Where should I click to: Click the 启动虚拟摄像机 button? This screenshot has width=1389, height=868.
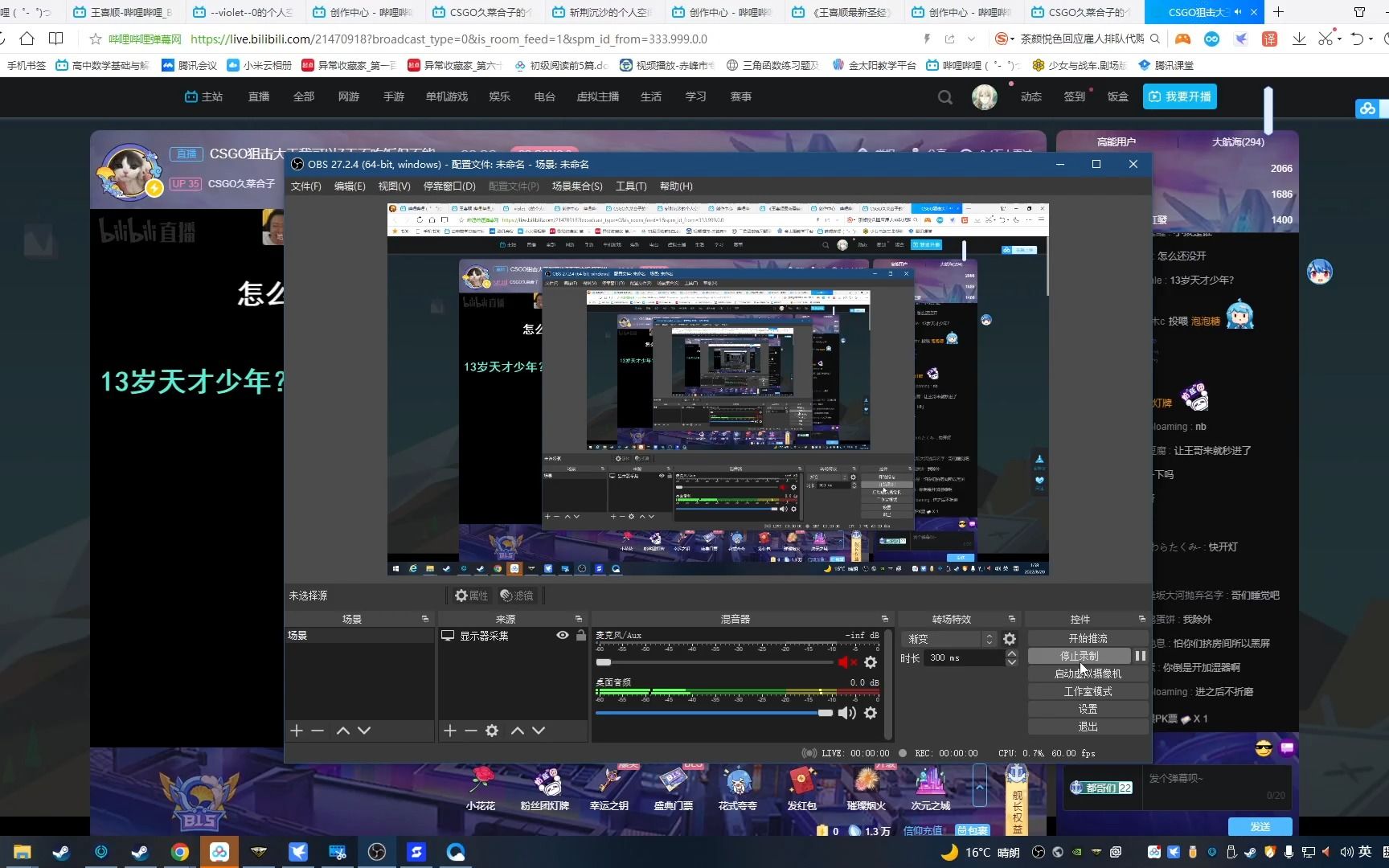(1088, 674)
